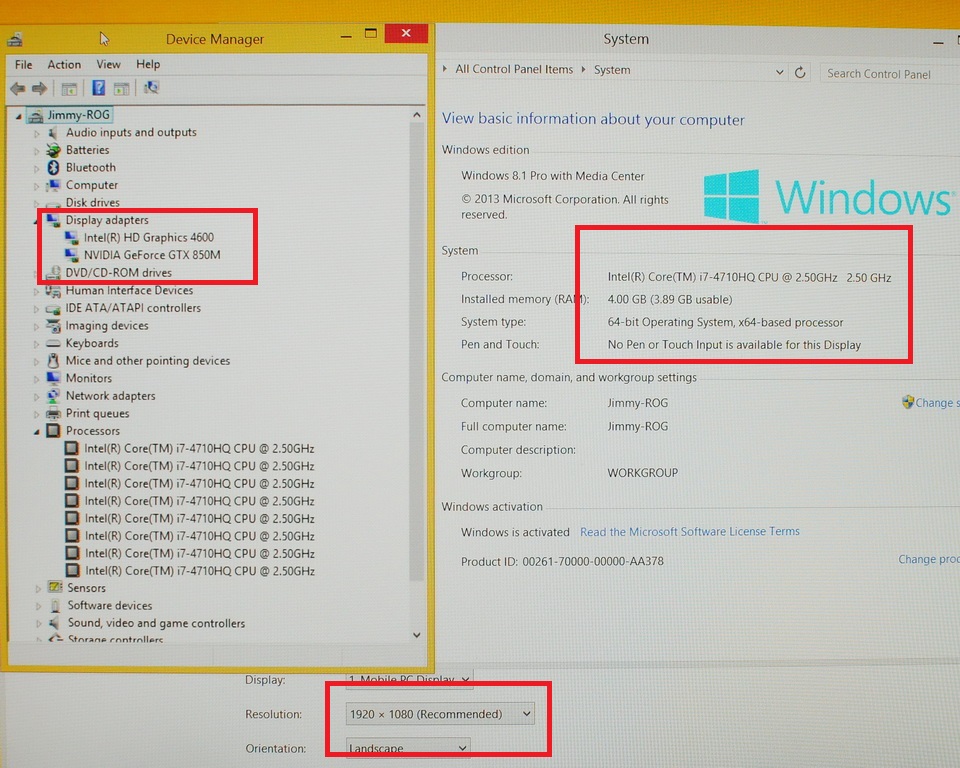Click the Intel(R) HD Graphics 4600 adapter icon
The image size is (960, 768).
pos(72,238)
